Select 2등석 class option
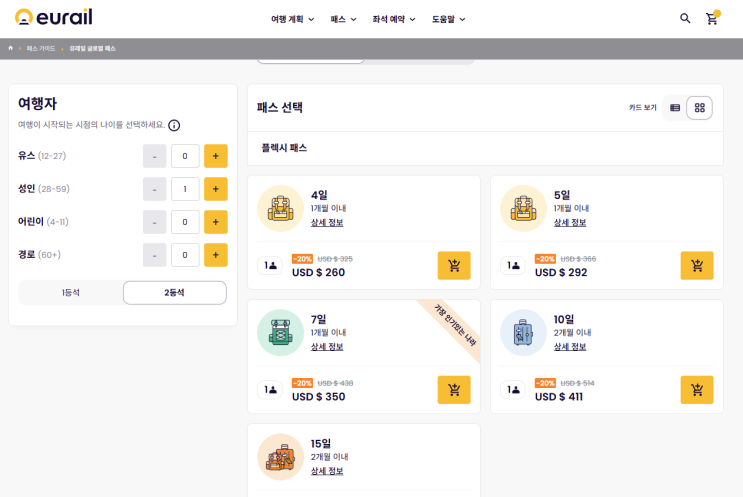 (x=174, y=292)
